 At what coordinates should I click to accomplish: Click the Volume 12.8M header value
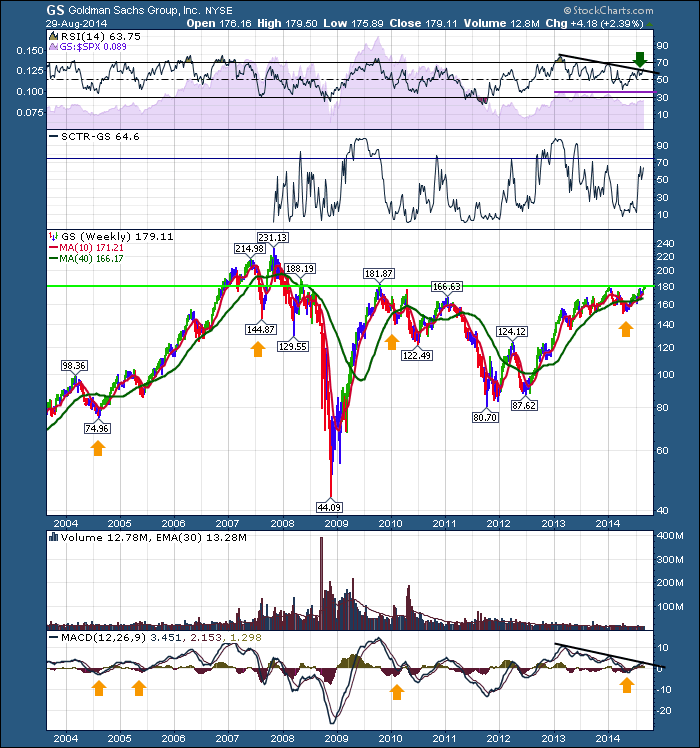tap(501, 23)
